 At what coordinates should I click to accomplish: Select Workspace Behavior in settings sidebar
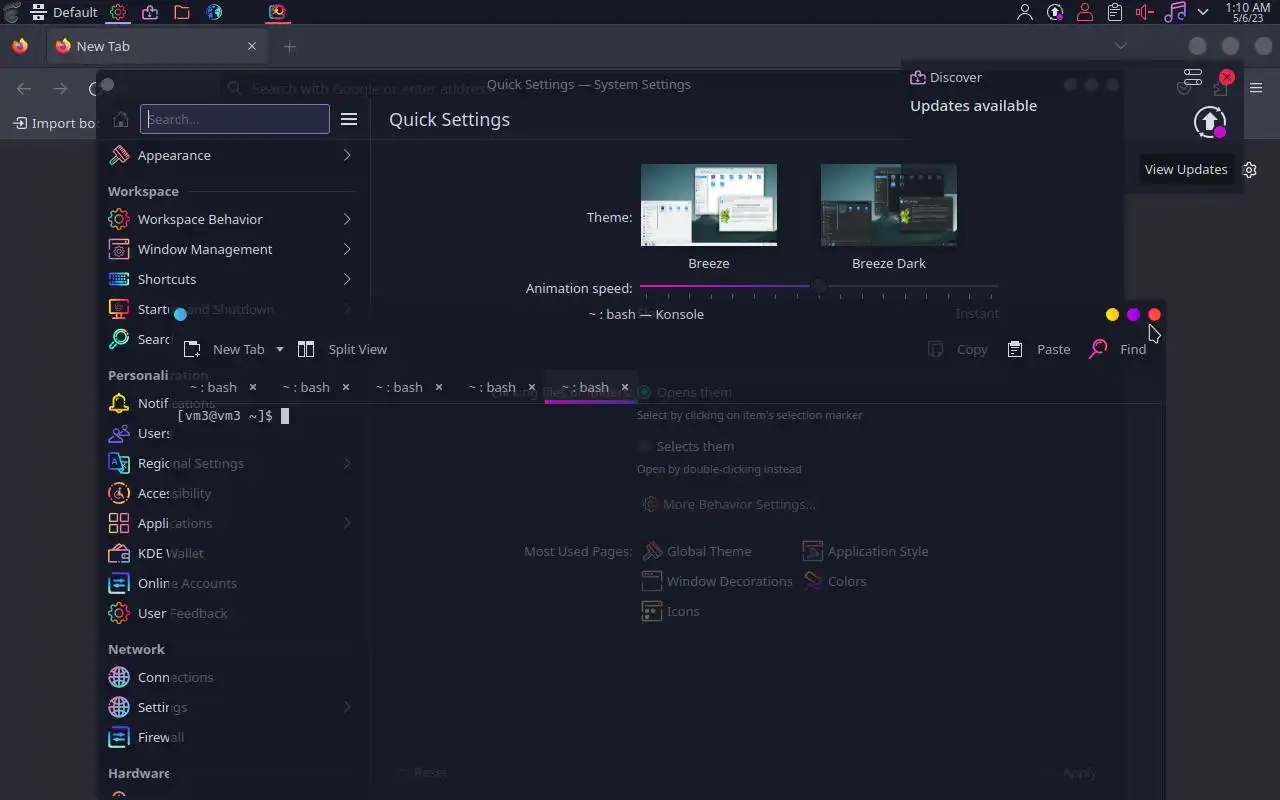tap(231, 219)
